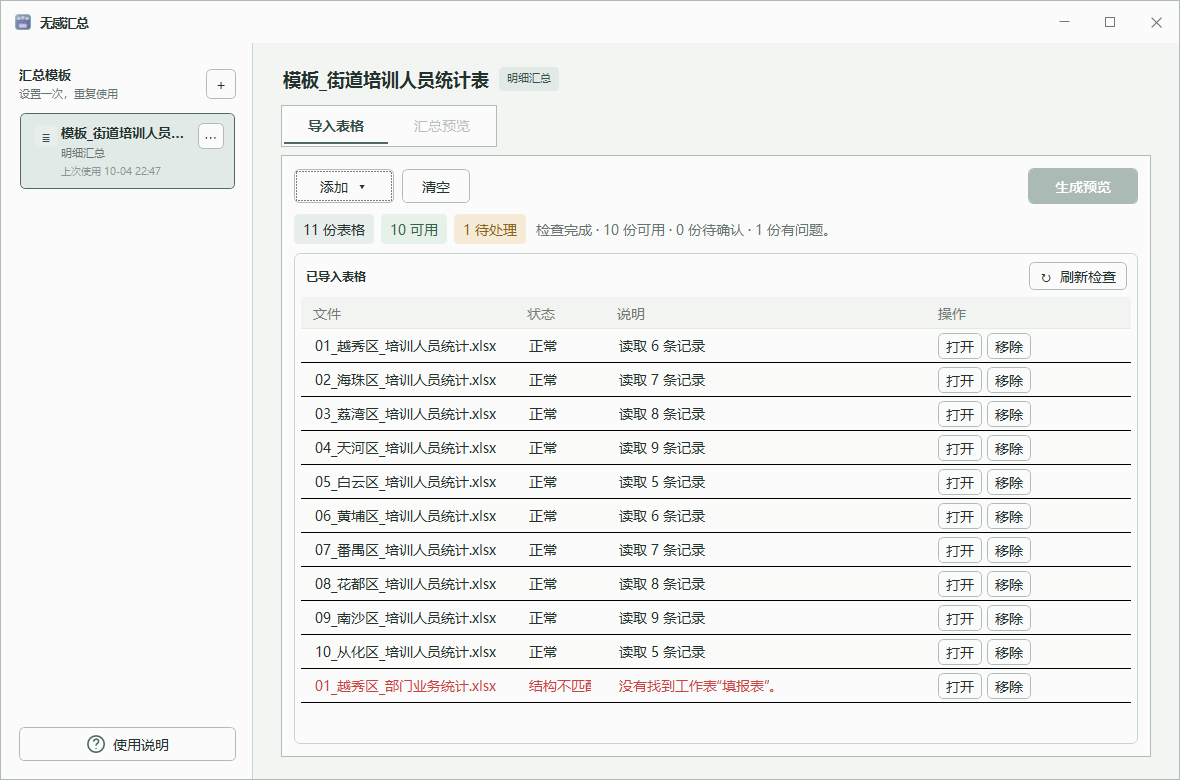Click the 结构不匹配 status cell
The width and height of the screenshot is (1180, 780).
[560, 686]
